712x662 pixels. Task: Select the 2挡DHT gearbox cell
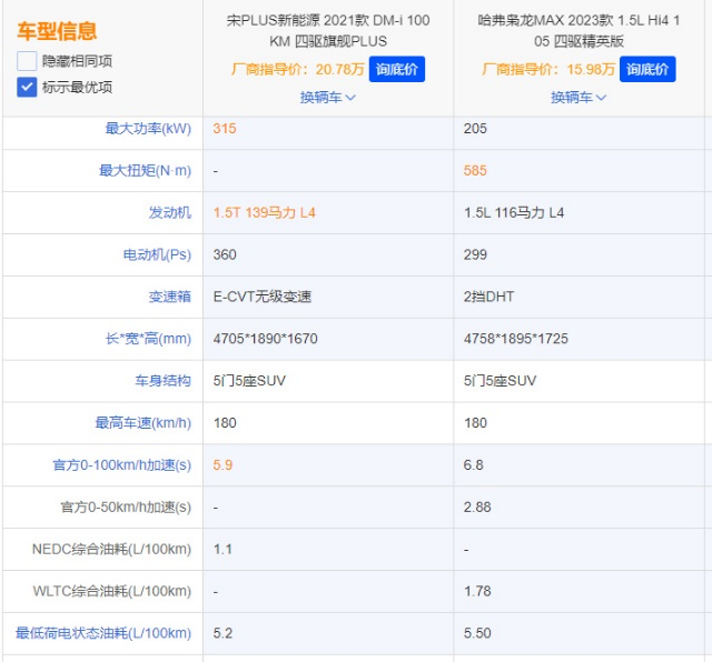tap(489, 296)
